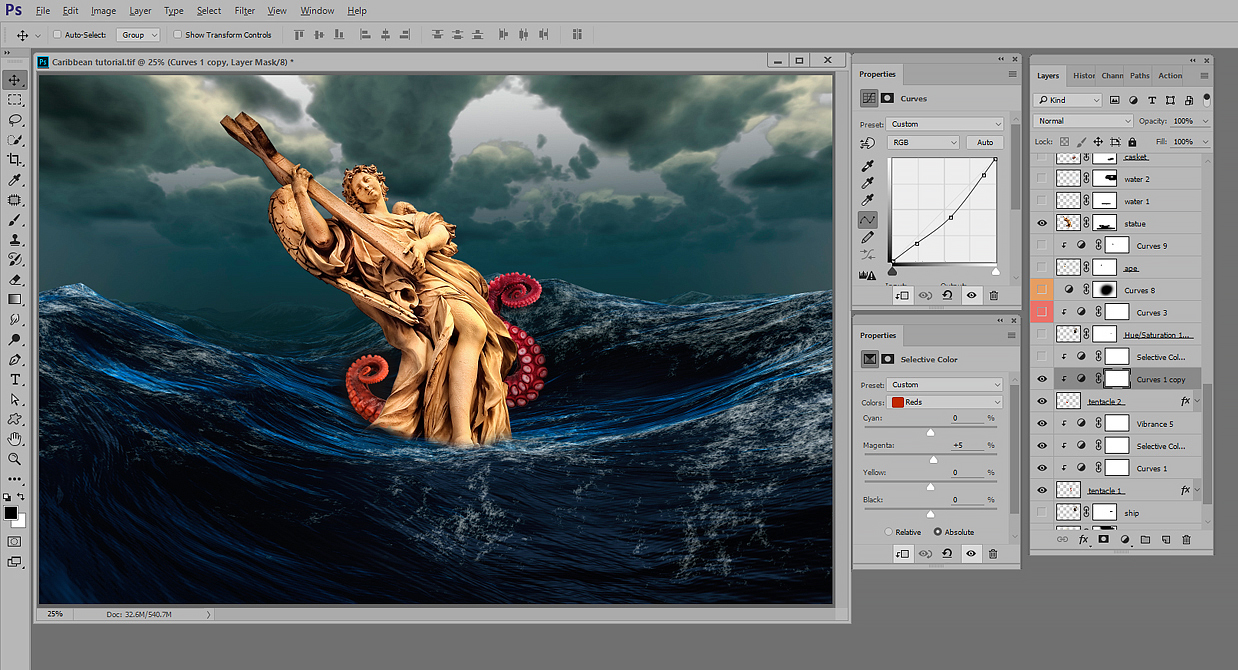Click the Auto button in Curves
This screenshot has height=670, width=1238.
(x=985, y=143)
